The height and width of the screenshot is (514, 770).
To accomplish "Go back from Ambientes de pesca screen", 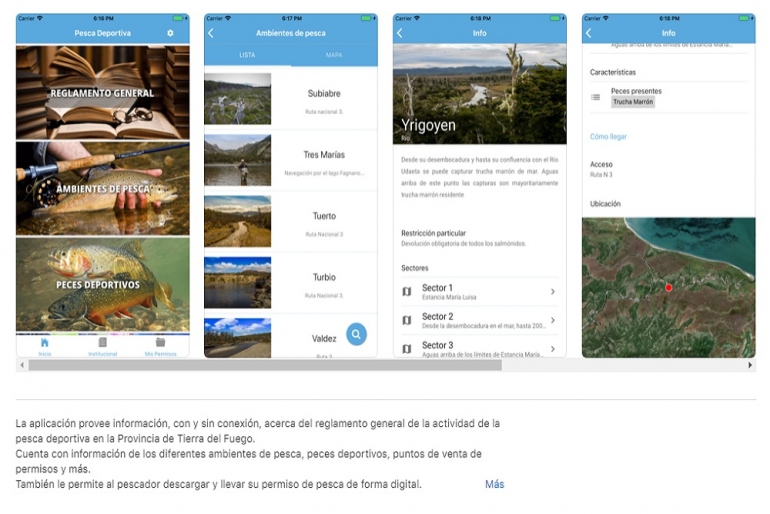I will coord(211,33).
